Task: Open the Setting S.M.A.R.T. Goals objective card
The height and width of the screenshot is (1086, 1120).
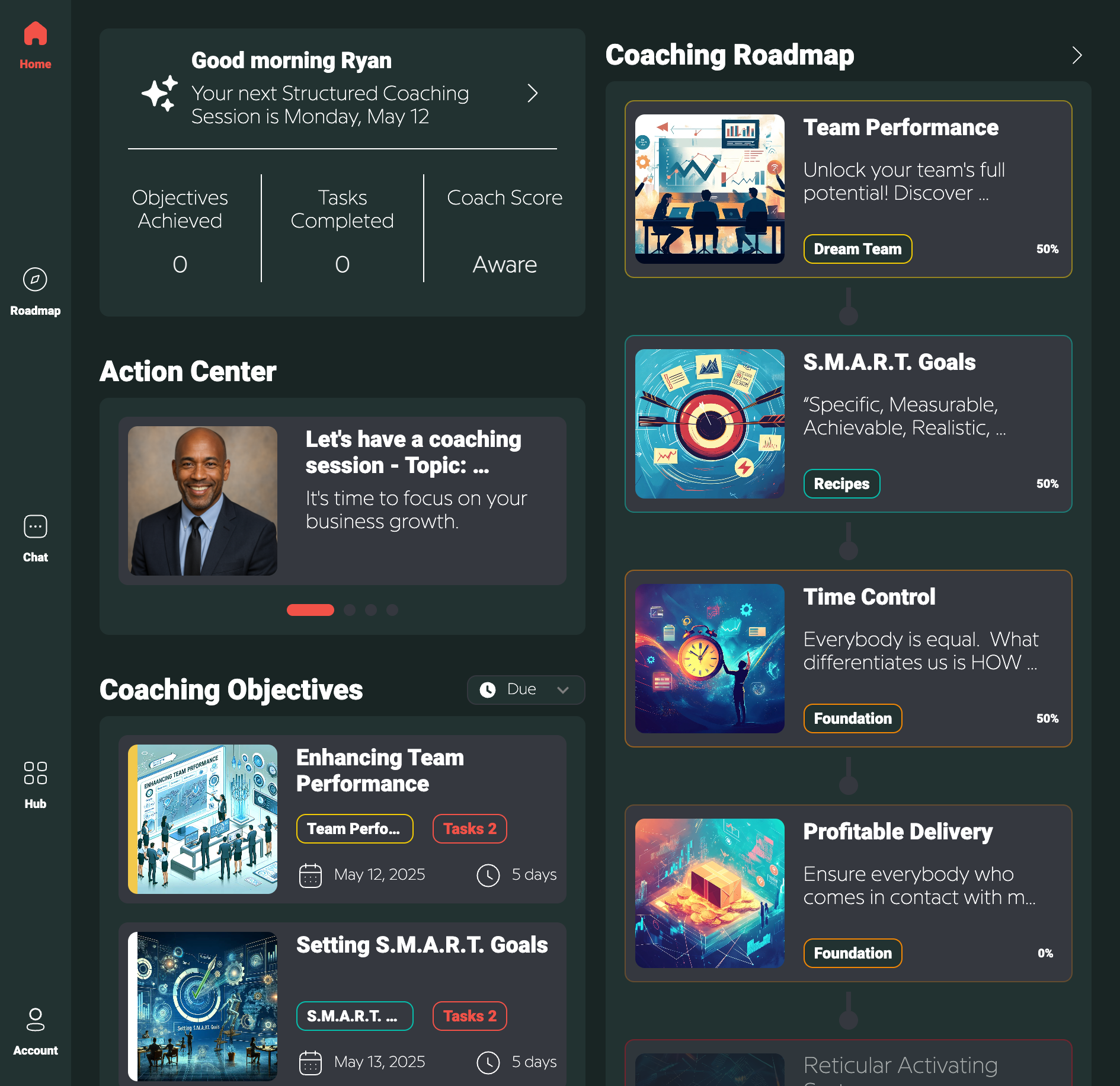Action: point(422,945)
